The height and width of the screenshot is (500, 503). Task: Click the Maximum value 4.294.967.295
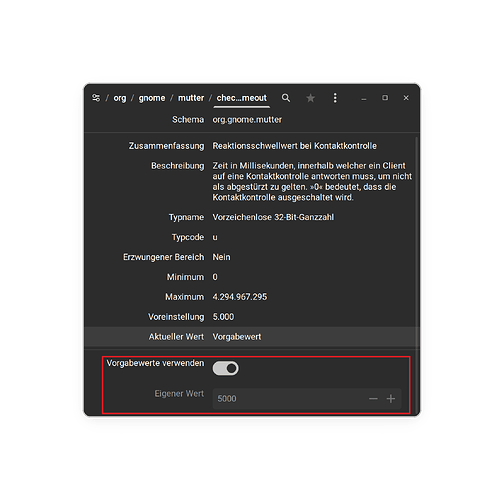(x=240, y=297)
